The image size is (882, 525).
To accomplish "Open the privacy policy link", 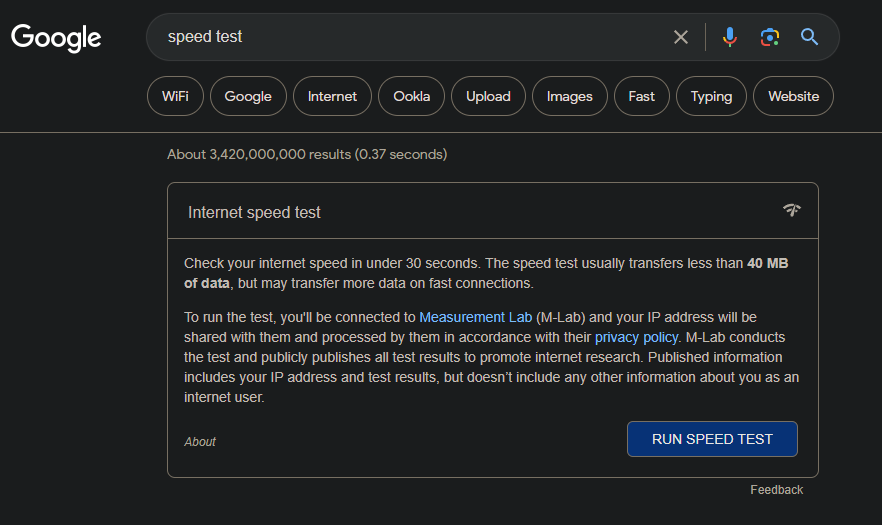I will click(636, 338).
